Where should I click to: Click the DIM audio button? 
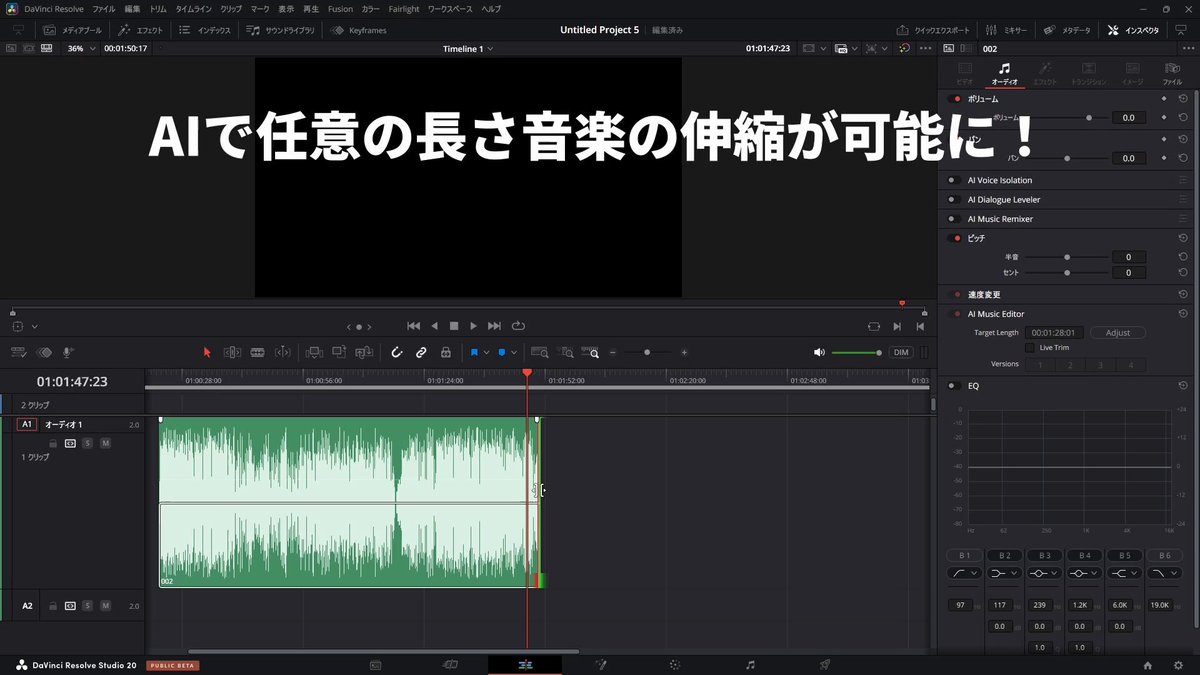pos(901,352)
